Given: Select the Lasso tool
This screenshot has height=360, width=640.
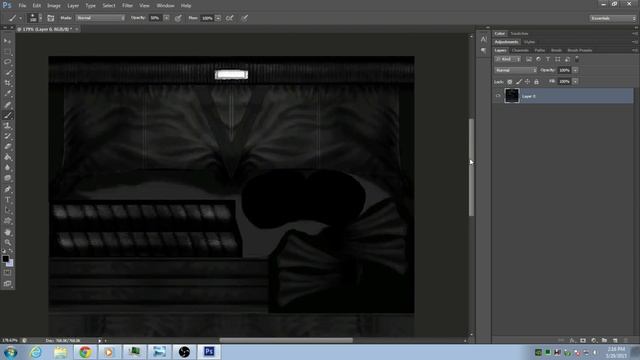Looking at the screenshot, I should click(x=7, y=62).
